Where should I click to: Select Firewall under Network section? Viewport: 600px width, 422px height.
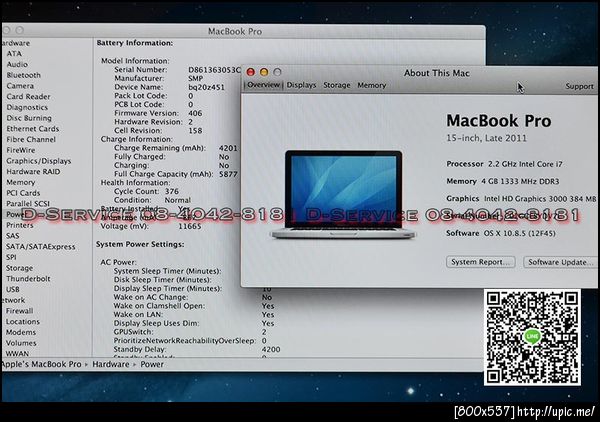[19, 311]
